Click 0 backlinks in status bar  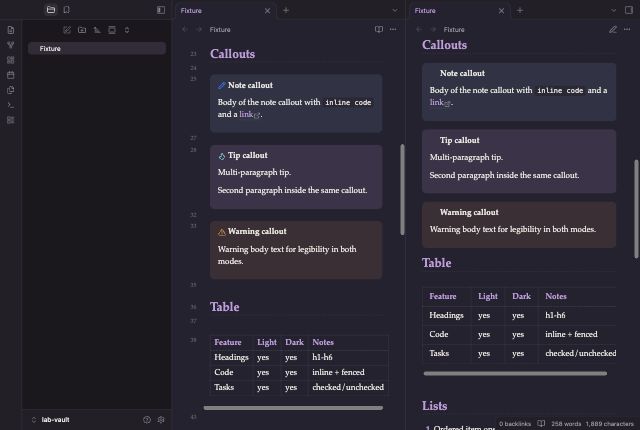(x=515, y=424)
